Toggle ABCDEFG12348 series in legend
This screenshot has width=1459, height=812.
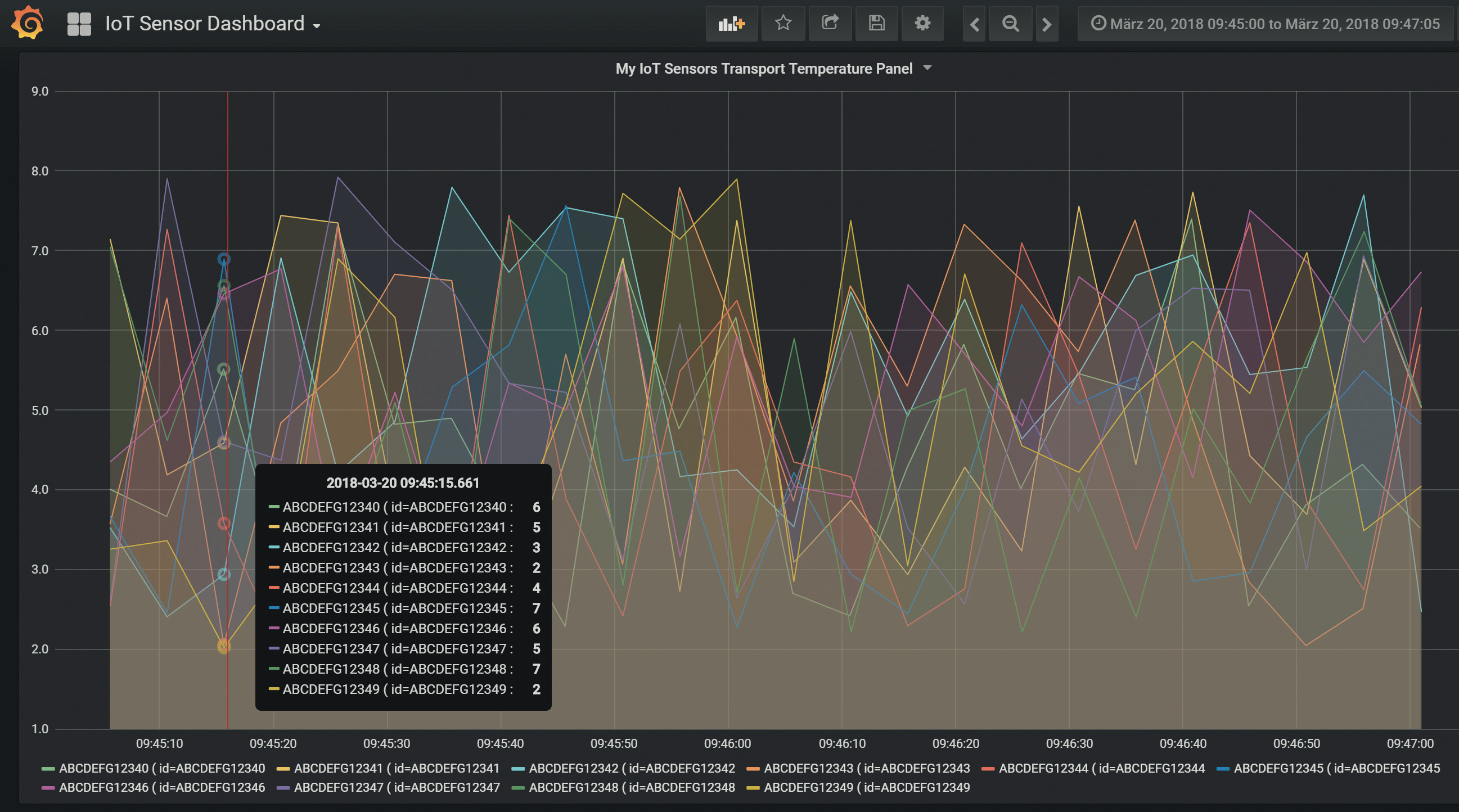(x=632, y=788)
